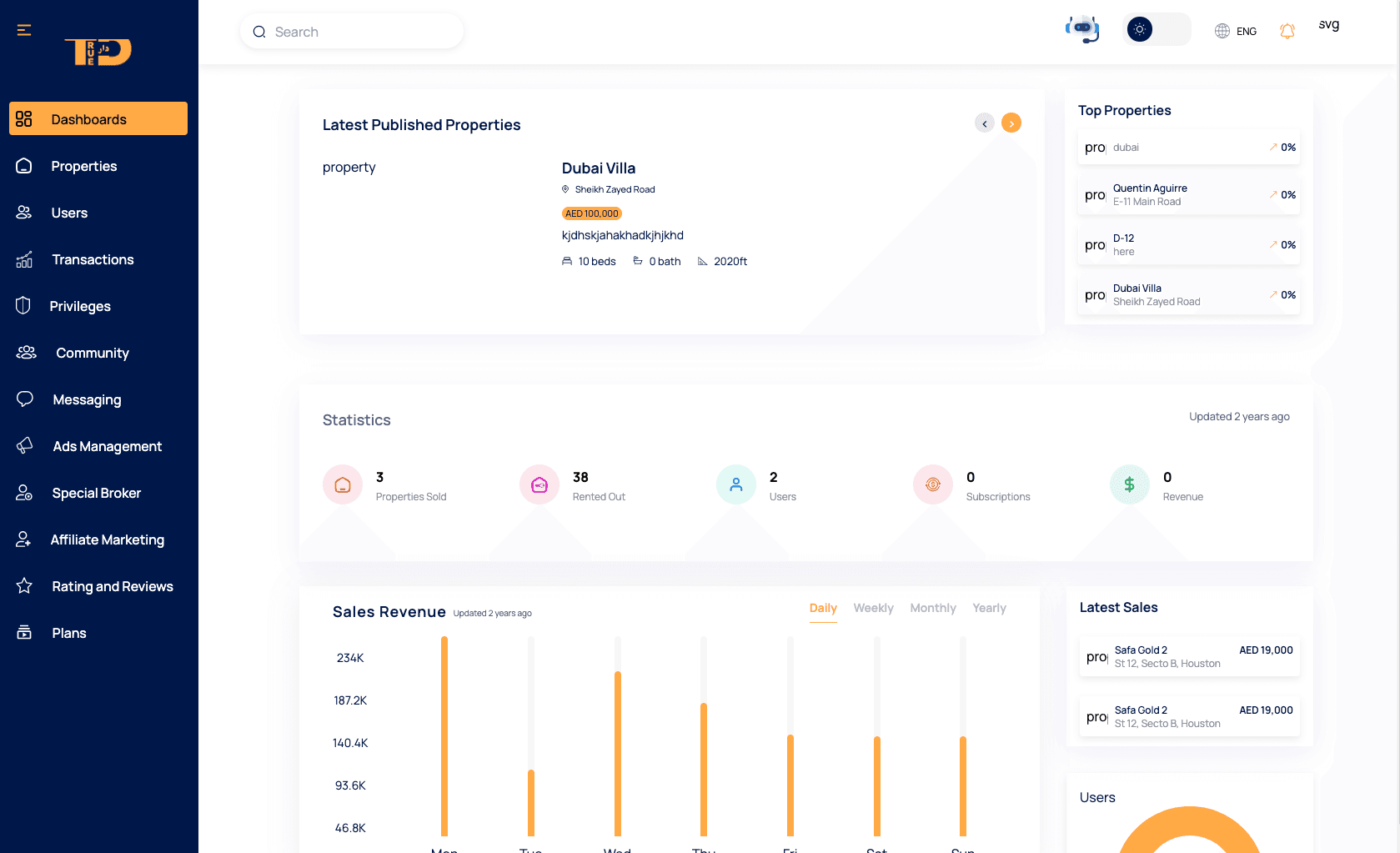1400x853 pixels.
Task: Click the svg profile avatar
Action: 1329,25
